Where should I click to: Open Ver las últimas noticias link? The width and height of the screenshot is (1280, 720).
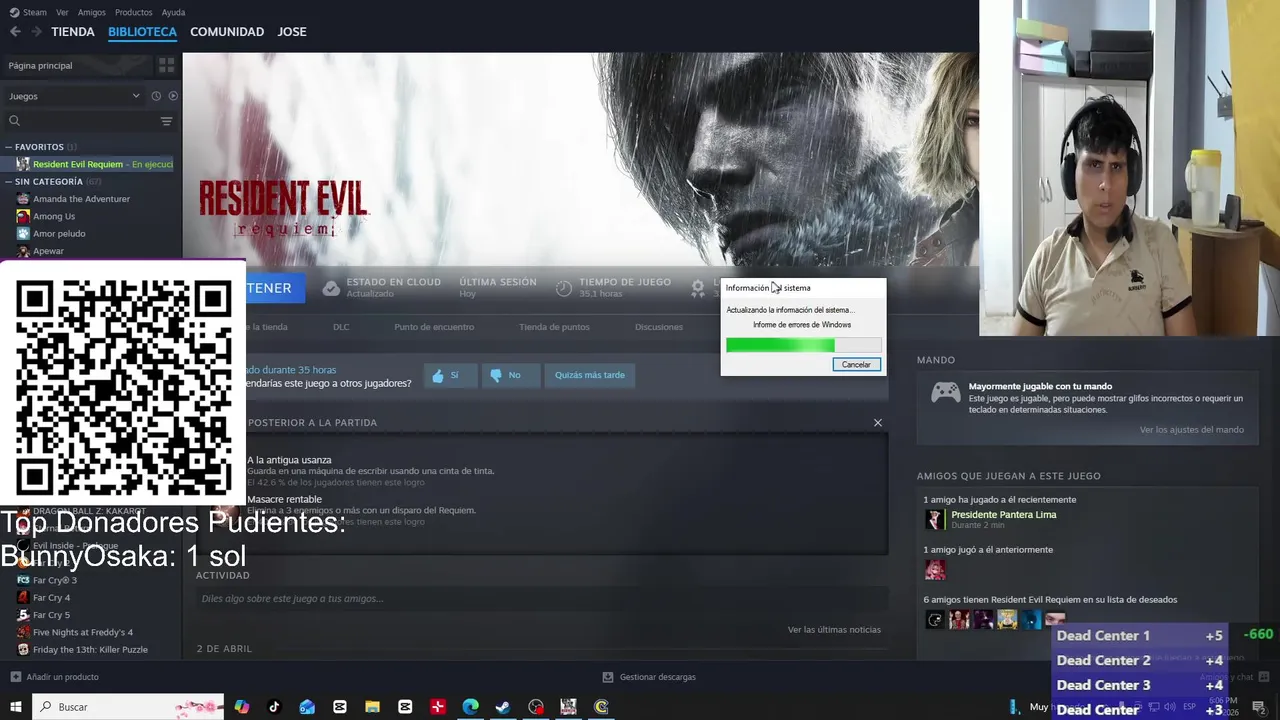834,630
